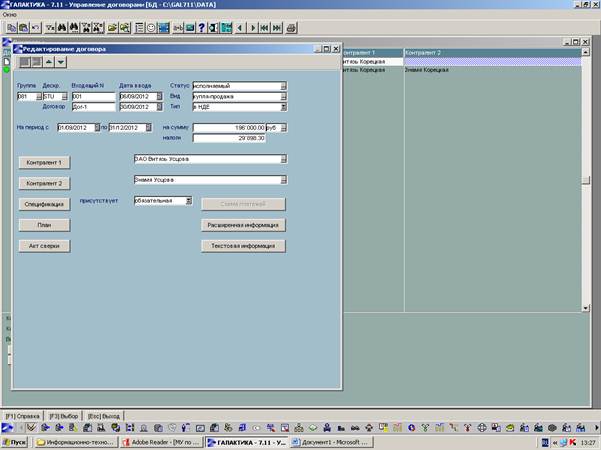Click the Пуск start button on taskbar
The height and width of the screenshot is (450, 601).
coord(14,441)
